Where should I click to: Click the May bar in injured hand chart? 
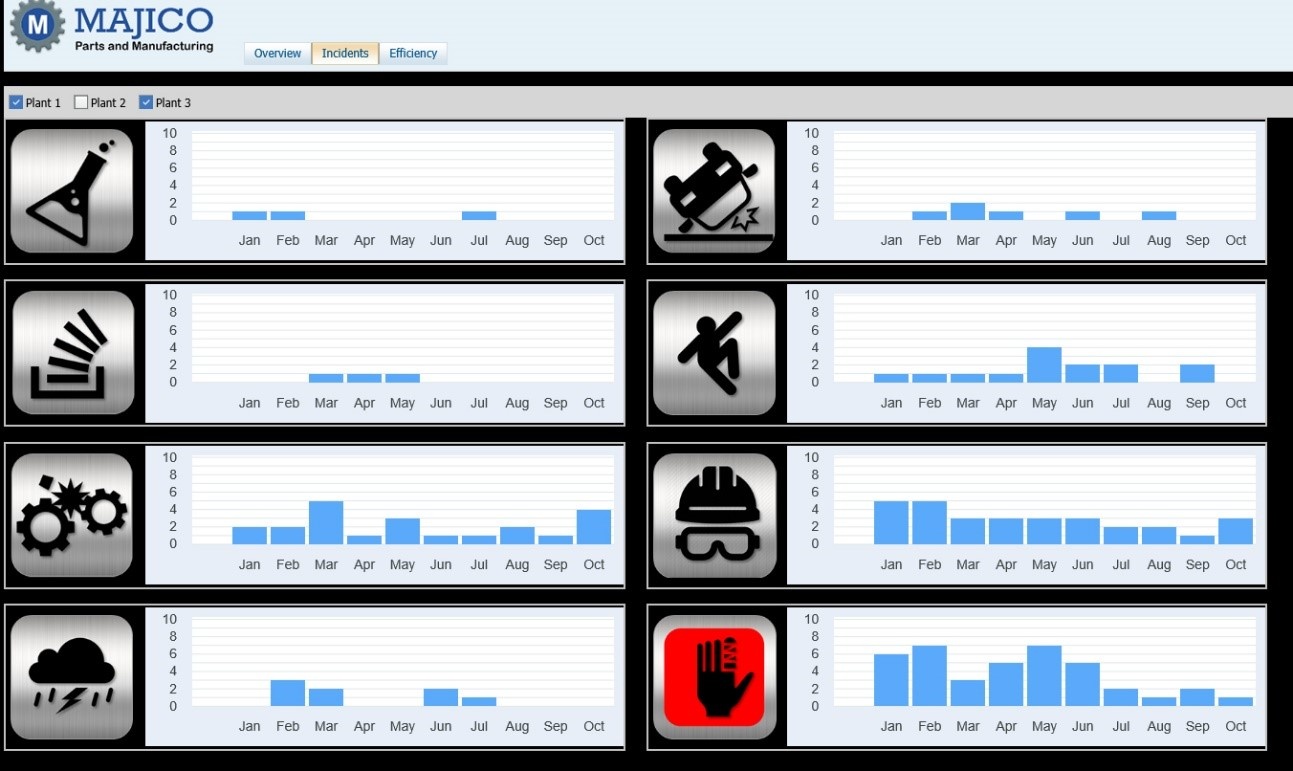click(x=1044, y=676)
